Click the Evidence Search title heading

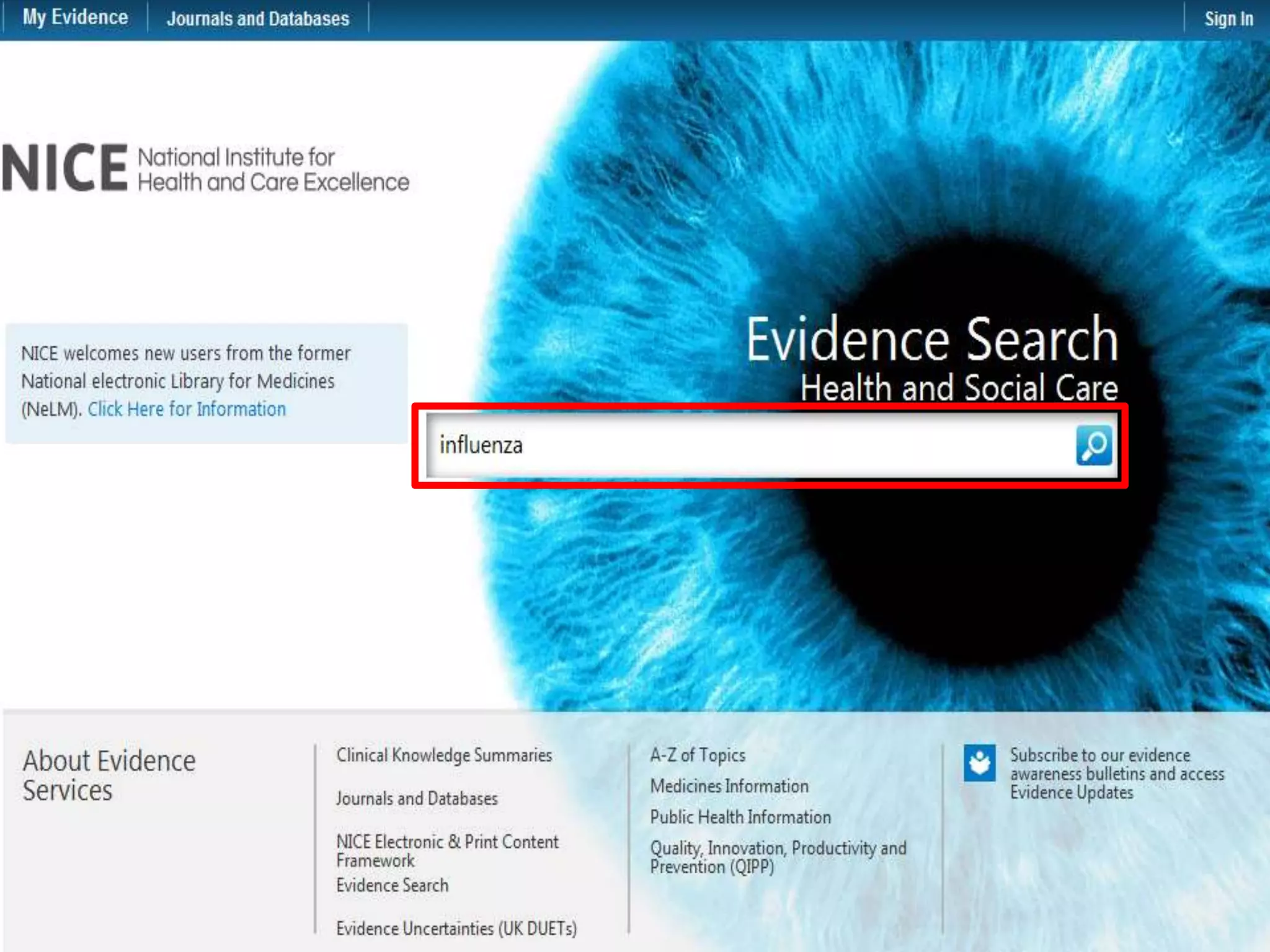931,340
